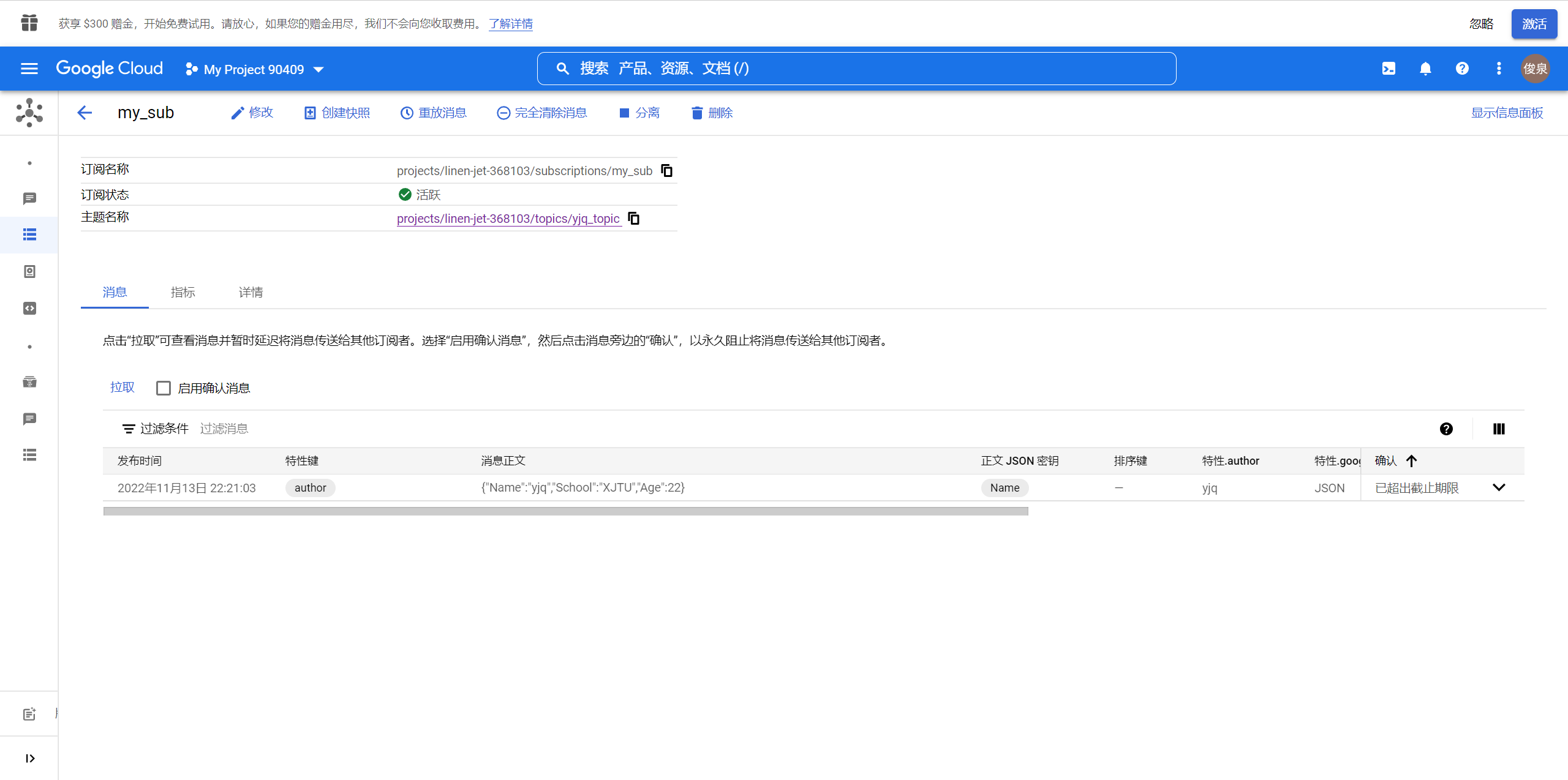Copy the subscription name to clipboard

click(667, 171)
